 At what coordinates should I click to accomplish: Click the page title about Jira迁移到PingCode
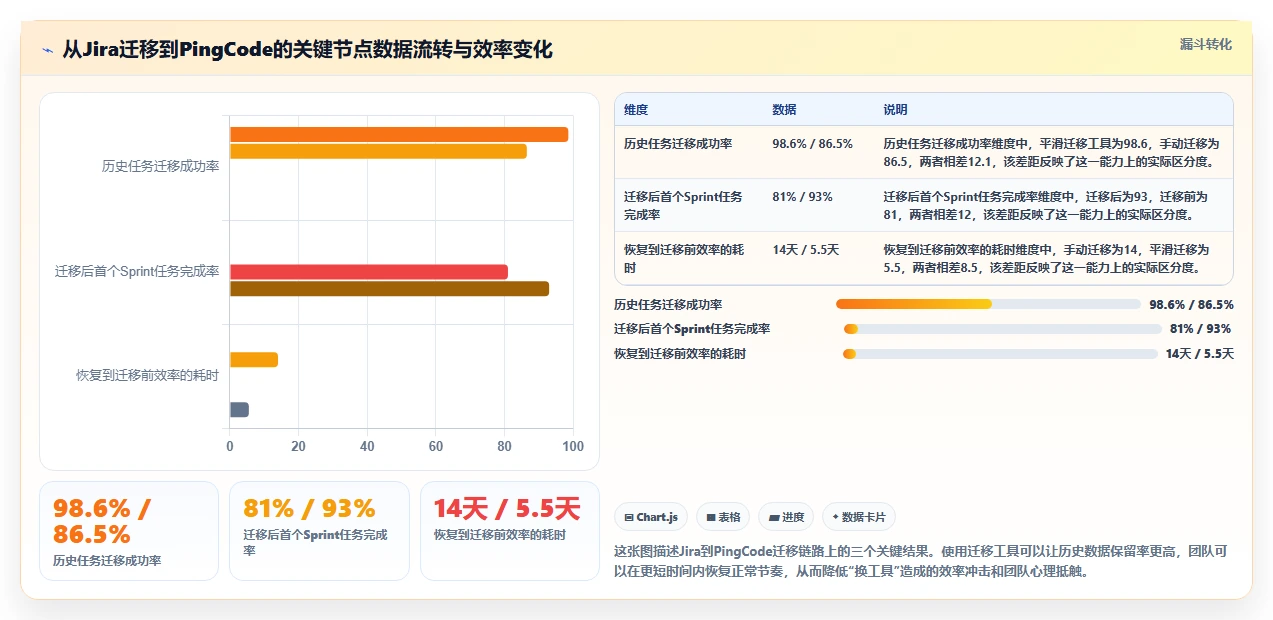307,50
